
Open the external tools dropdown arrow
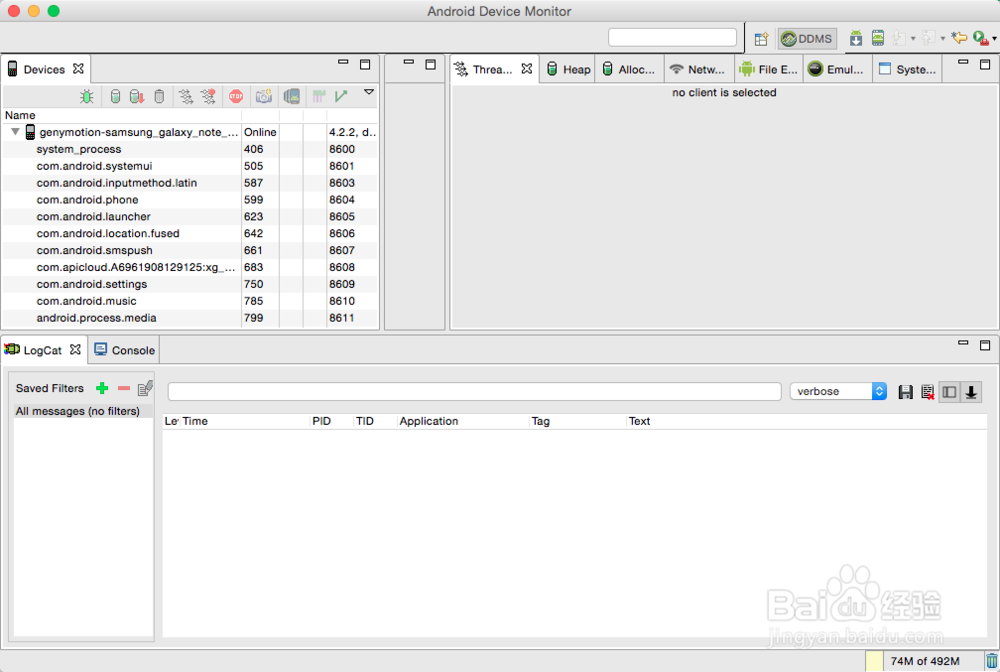click(x=994, y=39)
